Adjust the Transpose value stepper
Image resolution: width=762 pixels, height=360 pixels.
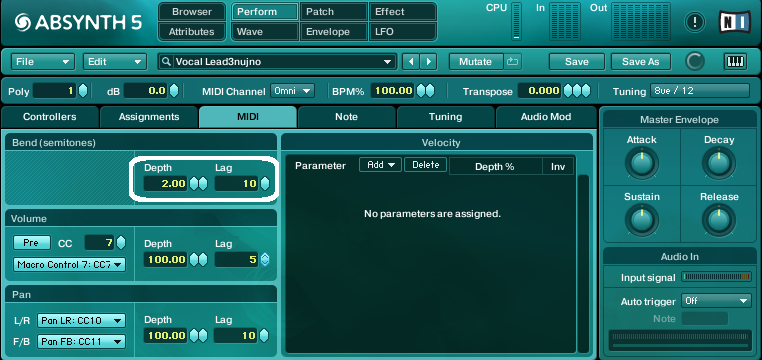pos(577,91)
